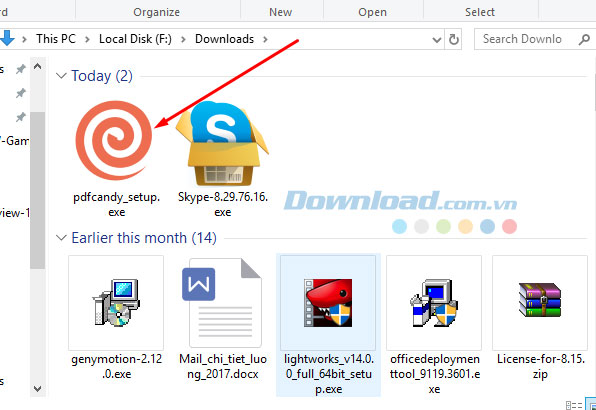Select the genymotion-2.12.0.exe installer icon

click(x=116, y=303)
